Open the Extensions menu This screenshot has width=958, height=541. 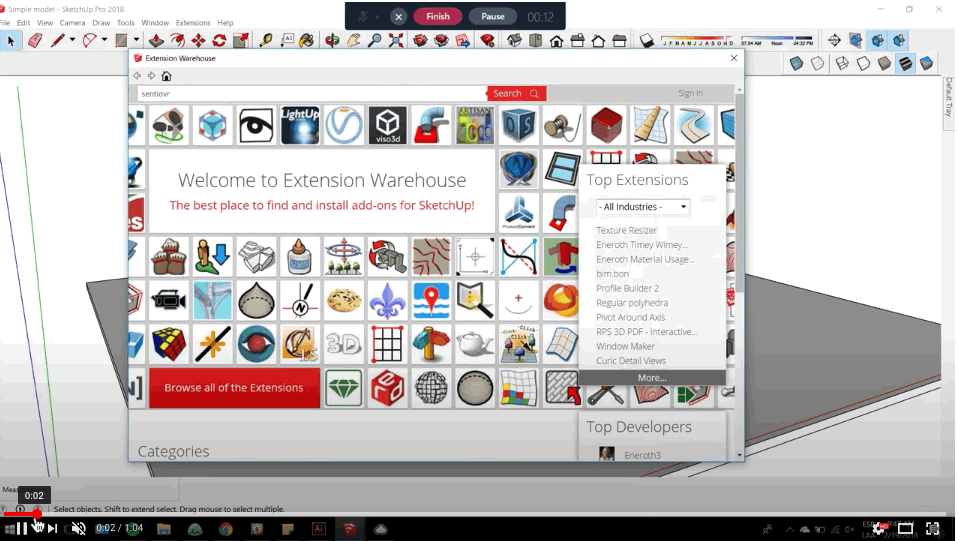coord(192,23)
